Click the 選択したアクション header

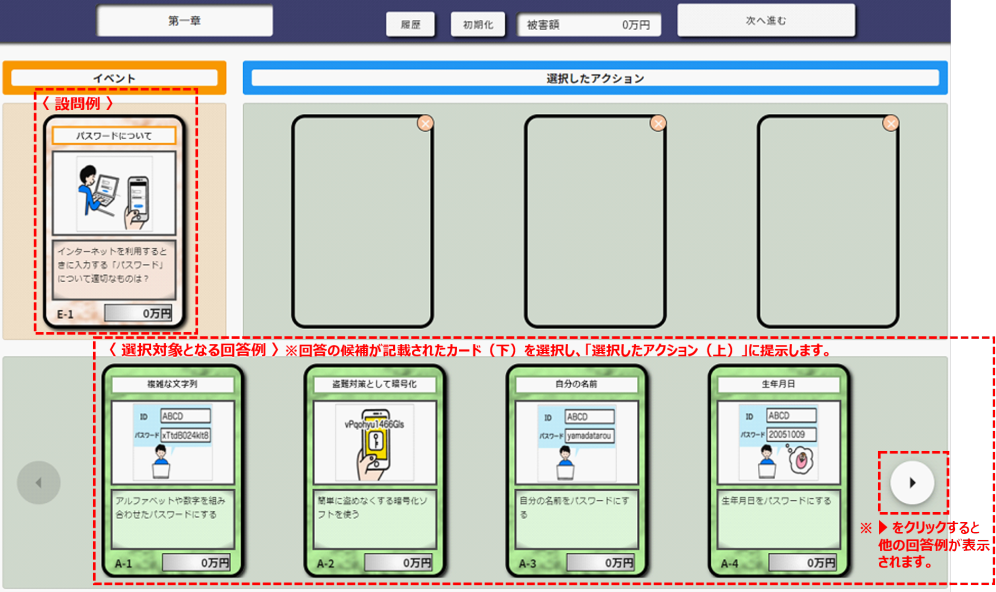click(x=595, y=78)
